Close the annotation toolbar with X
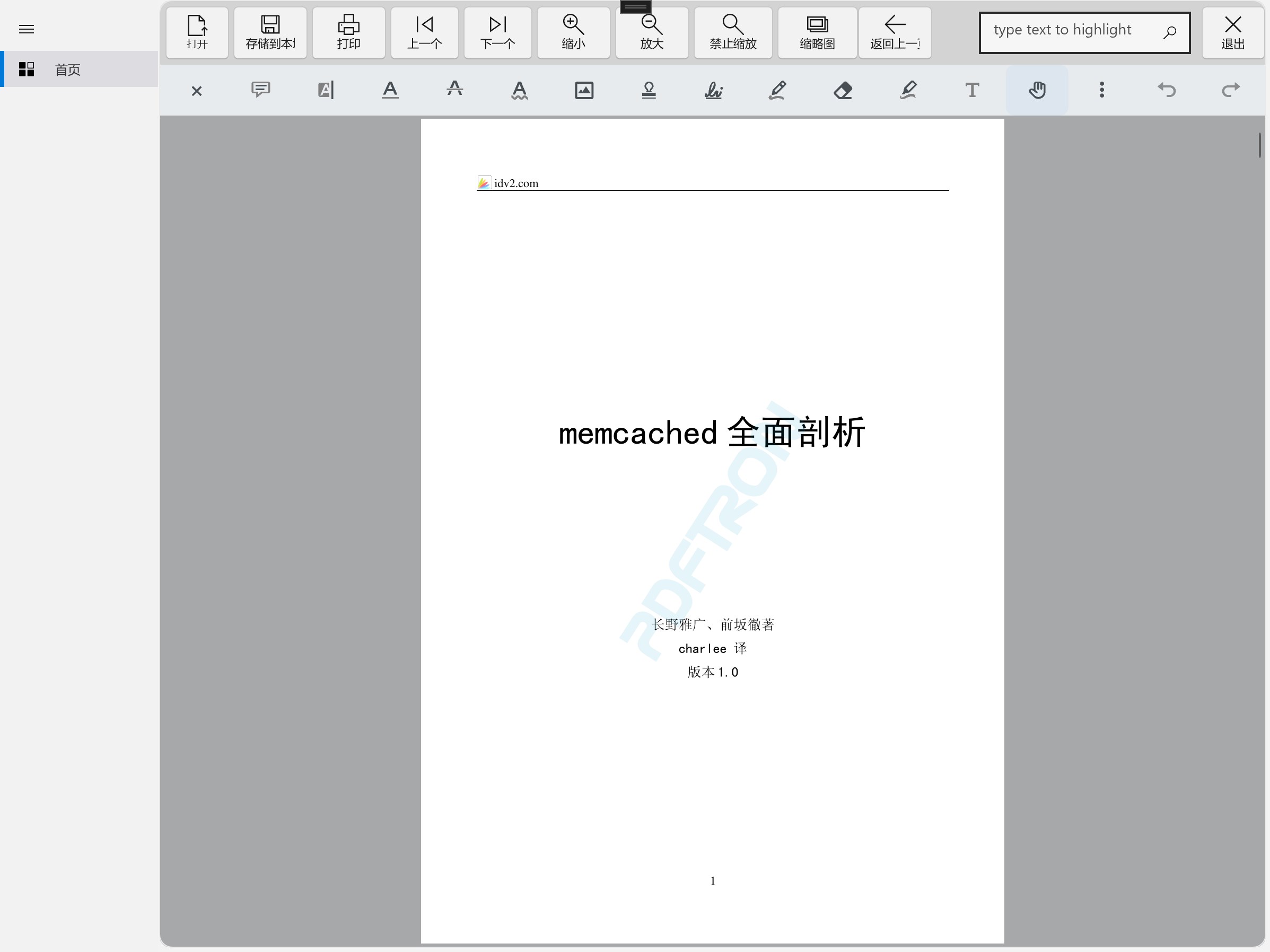Viewport: 1270px width, 952px height. click(x=196, y=91)
